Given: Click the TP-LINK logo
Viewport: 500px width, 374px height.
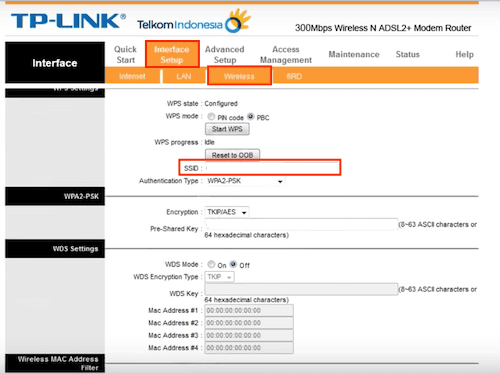Looking at the screenshot, I should pos(68,21).
